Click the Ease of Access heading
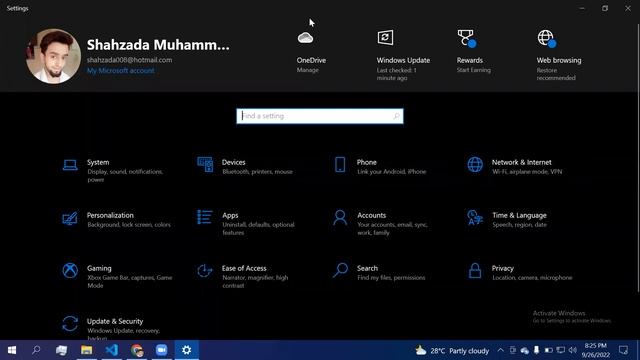The height and width of the screenshot is (360, 640). click(244, 268)
